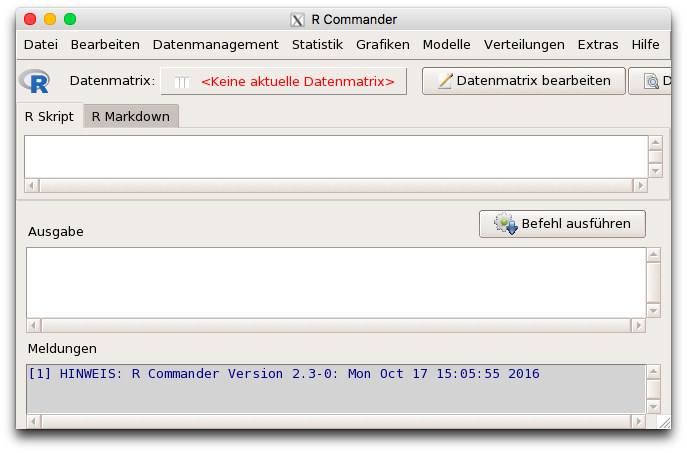Open the Extras menu
The width and height of the screenshot is (687, 453).
coord(598,45)
